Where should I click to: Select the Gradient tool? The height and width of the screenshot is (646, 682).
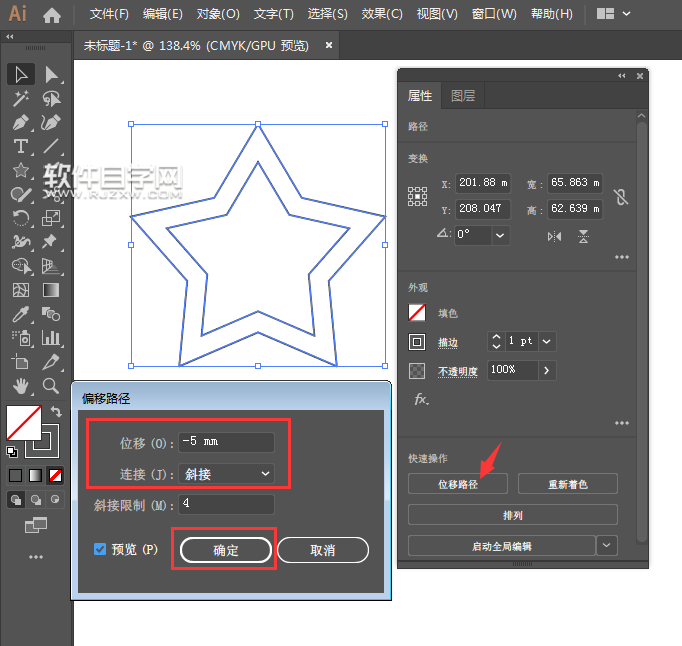pos(51,290)
